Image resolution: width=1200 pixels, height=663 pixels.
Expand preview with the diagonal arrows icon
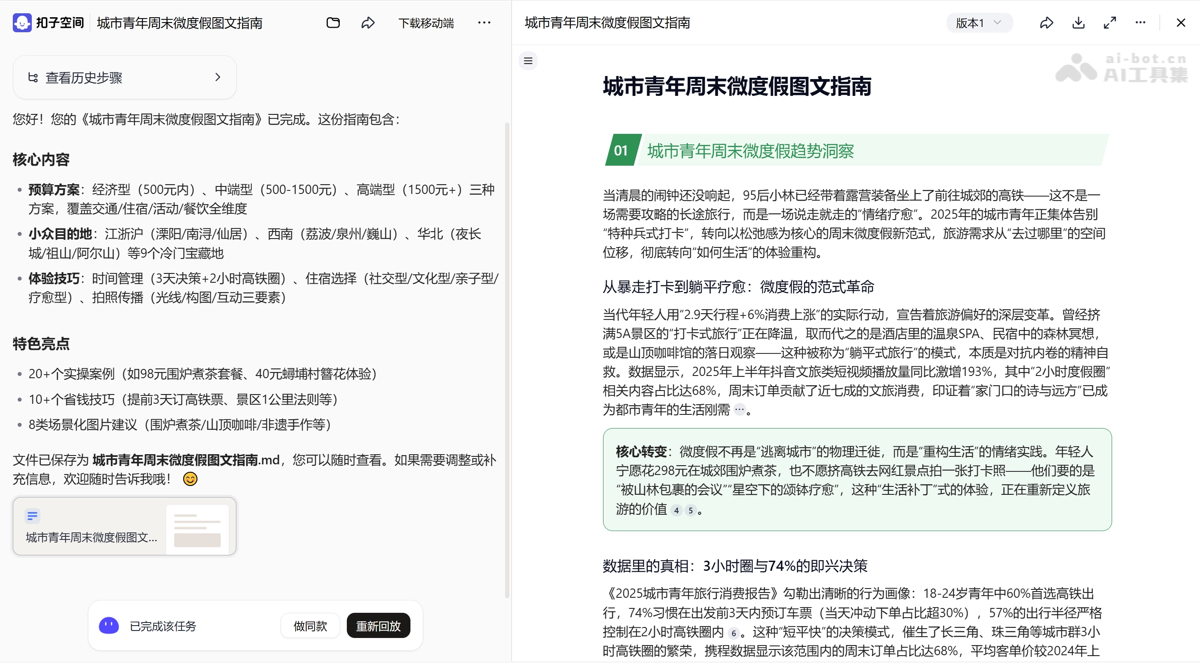1110,22
